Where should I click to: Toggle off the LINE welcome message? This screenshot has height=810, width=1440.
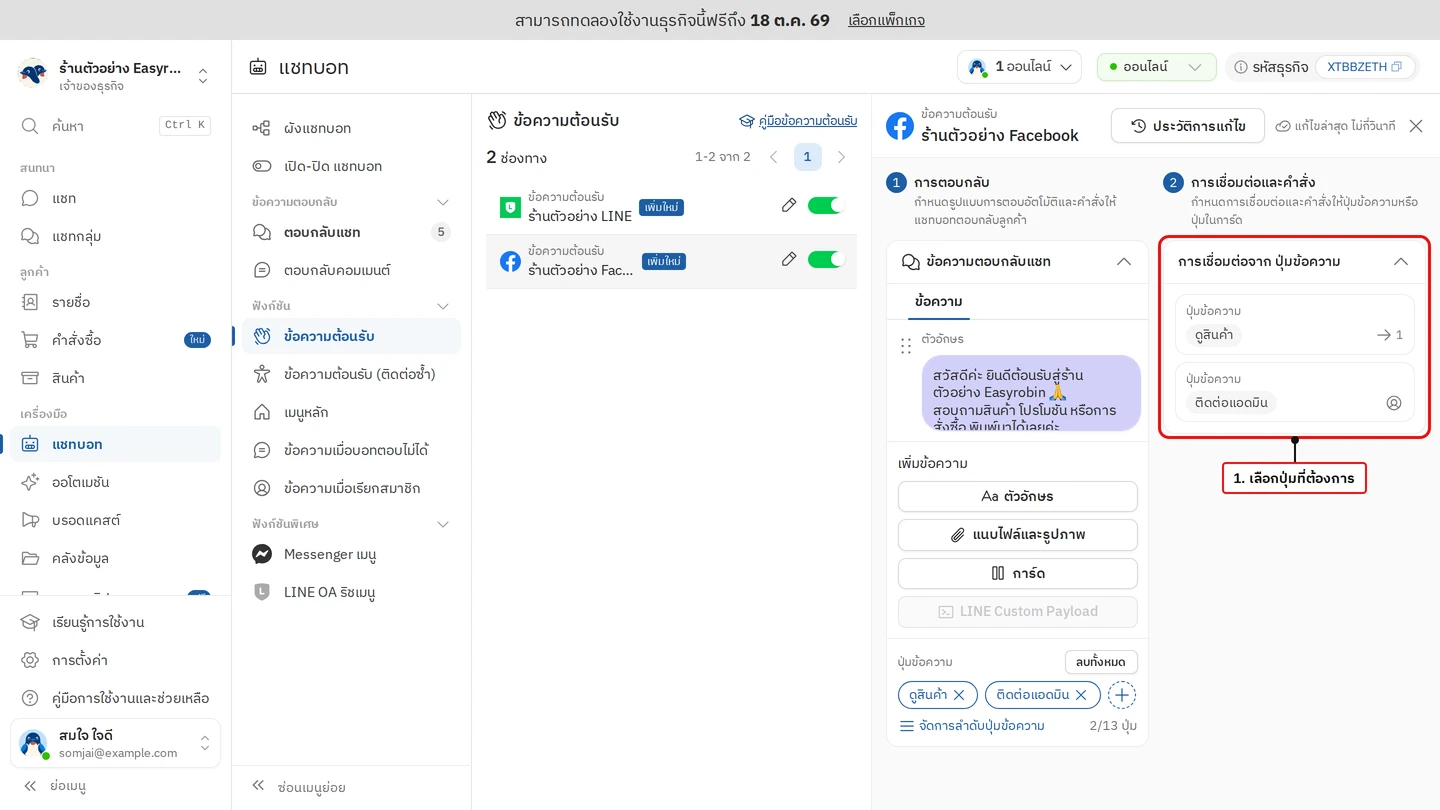(x=826, y=205)
